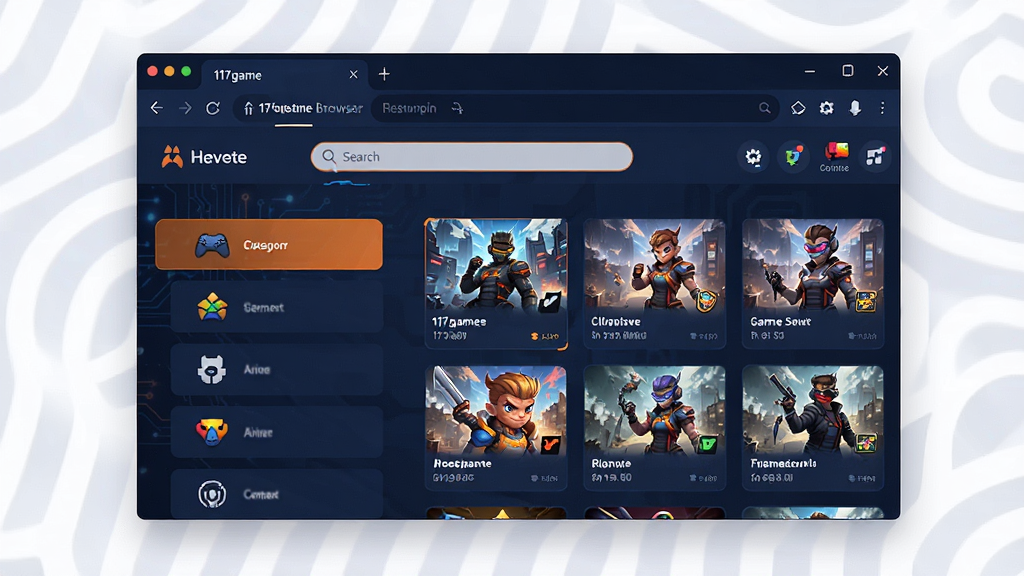Click the browser forward arrow
This screenshot has width=1024, height=576.
[185, 108]
